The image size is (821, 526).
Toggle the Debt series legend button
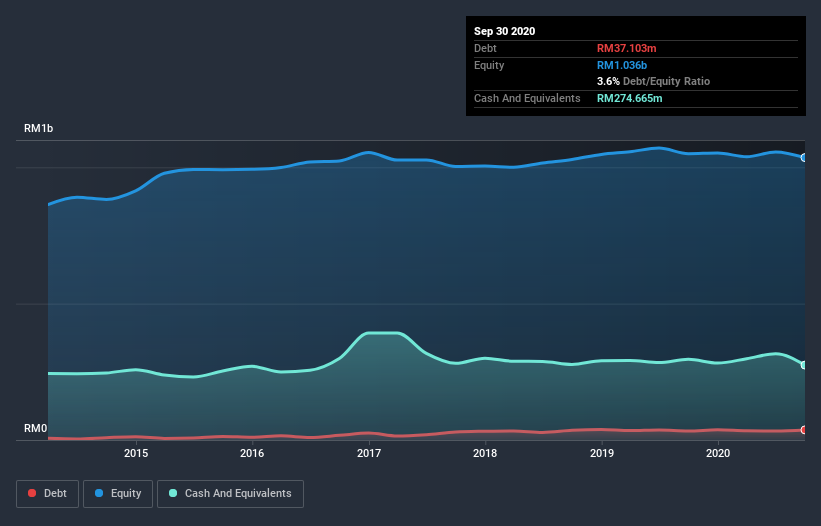pyautogui.click(x=47, y=494)
